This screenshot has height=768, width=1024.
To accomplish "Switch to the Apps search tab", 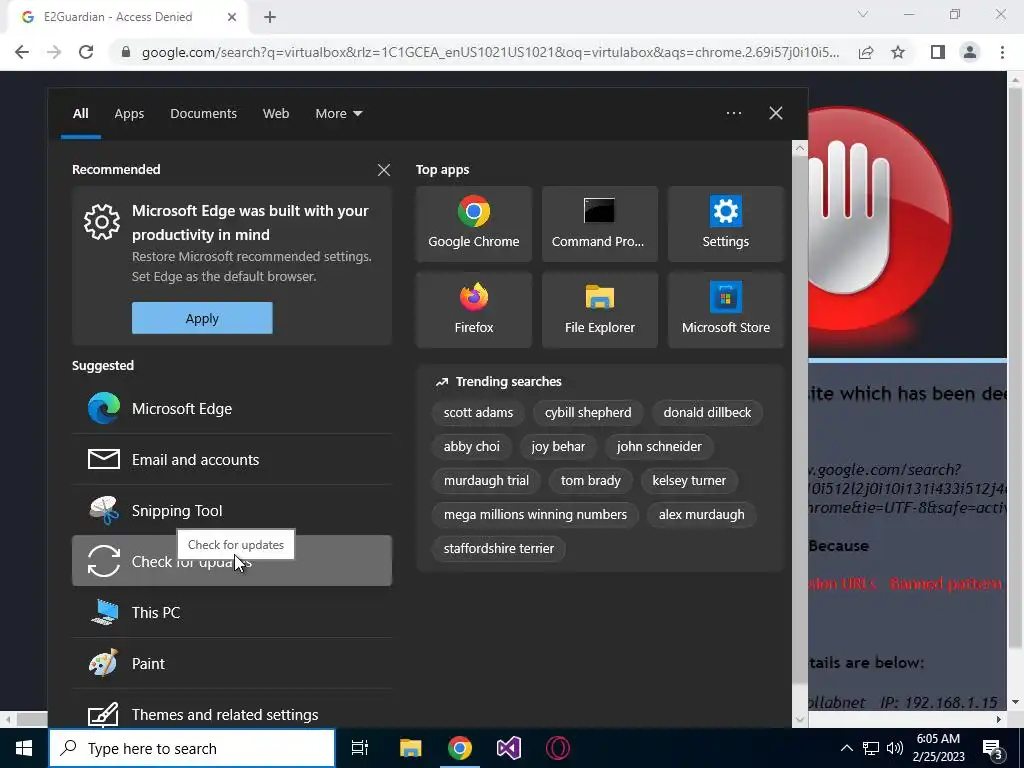I will coord(129,114).
